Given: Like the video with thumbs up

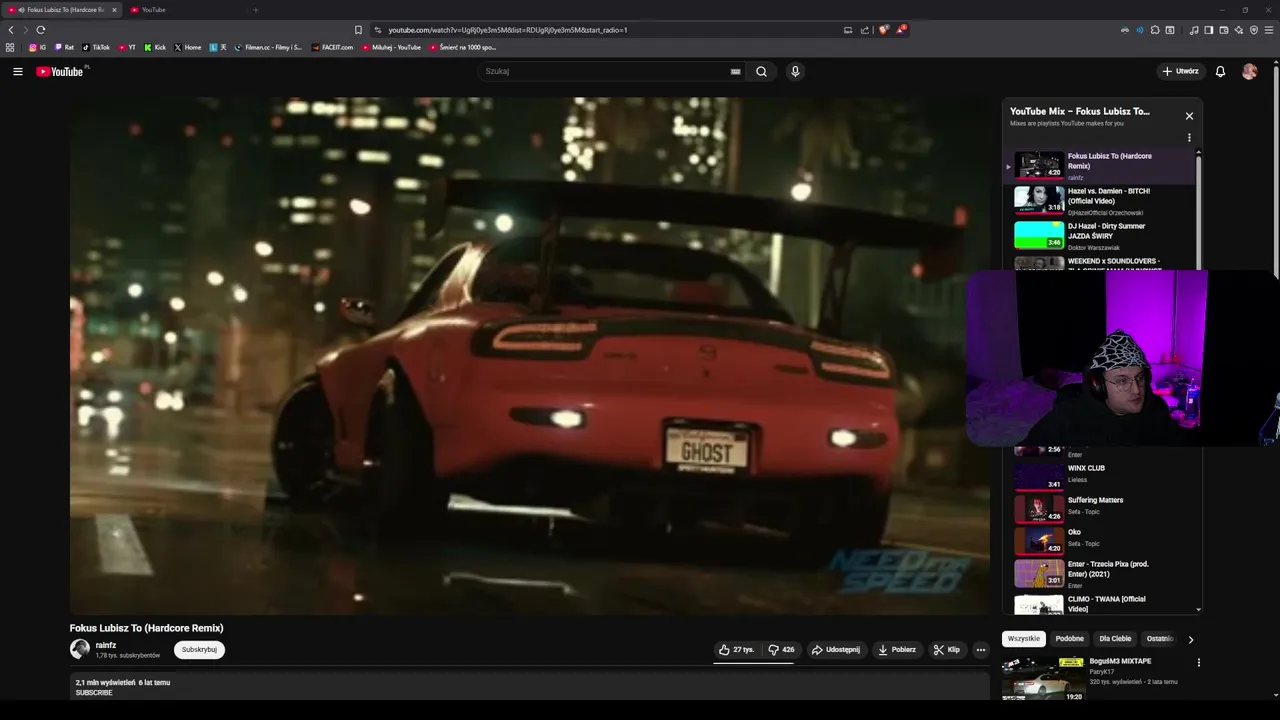Looking at the screenshot, I should click(737, 650).
